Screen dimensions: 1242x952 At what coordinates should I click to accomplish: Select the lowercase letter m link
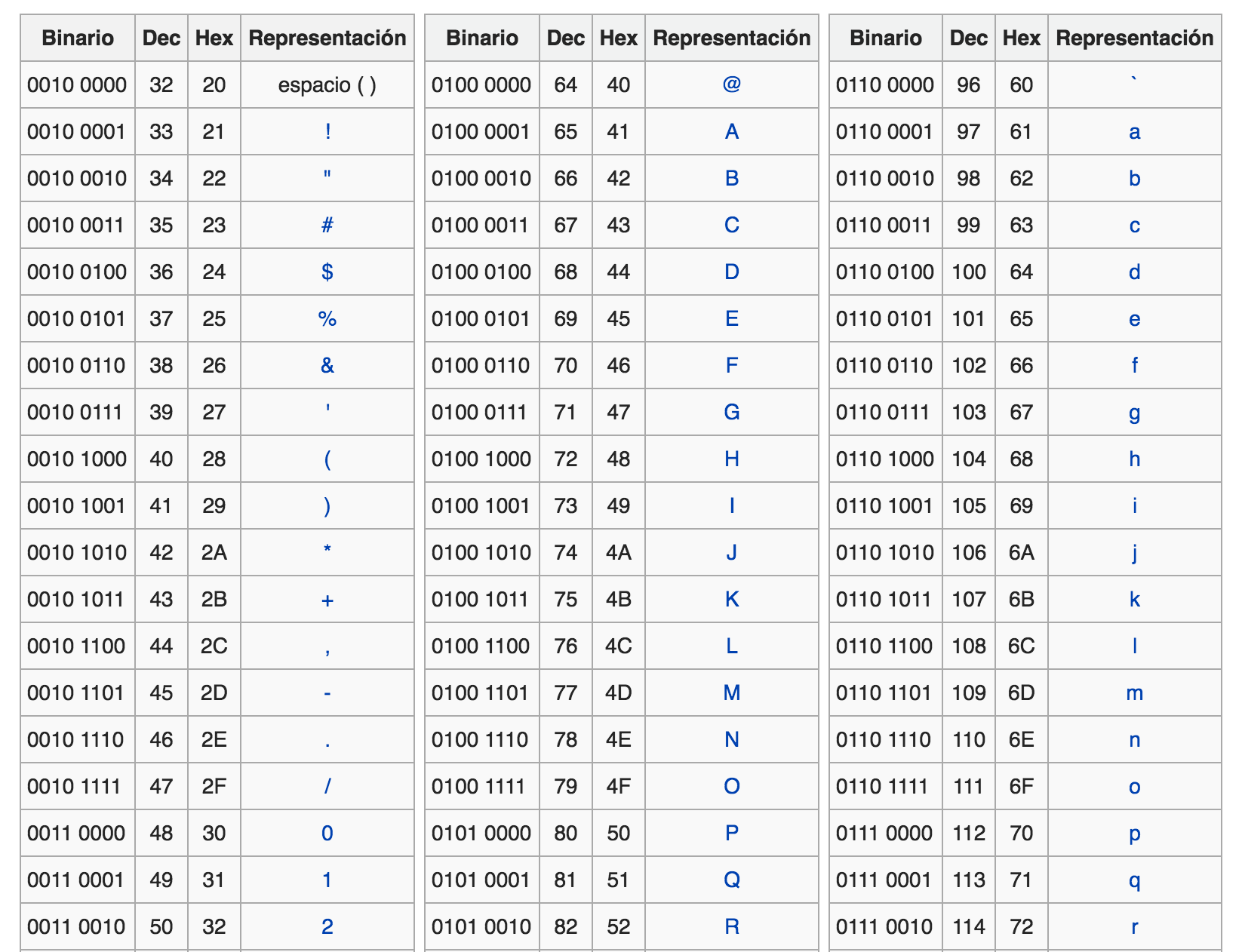1134,693
